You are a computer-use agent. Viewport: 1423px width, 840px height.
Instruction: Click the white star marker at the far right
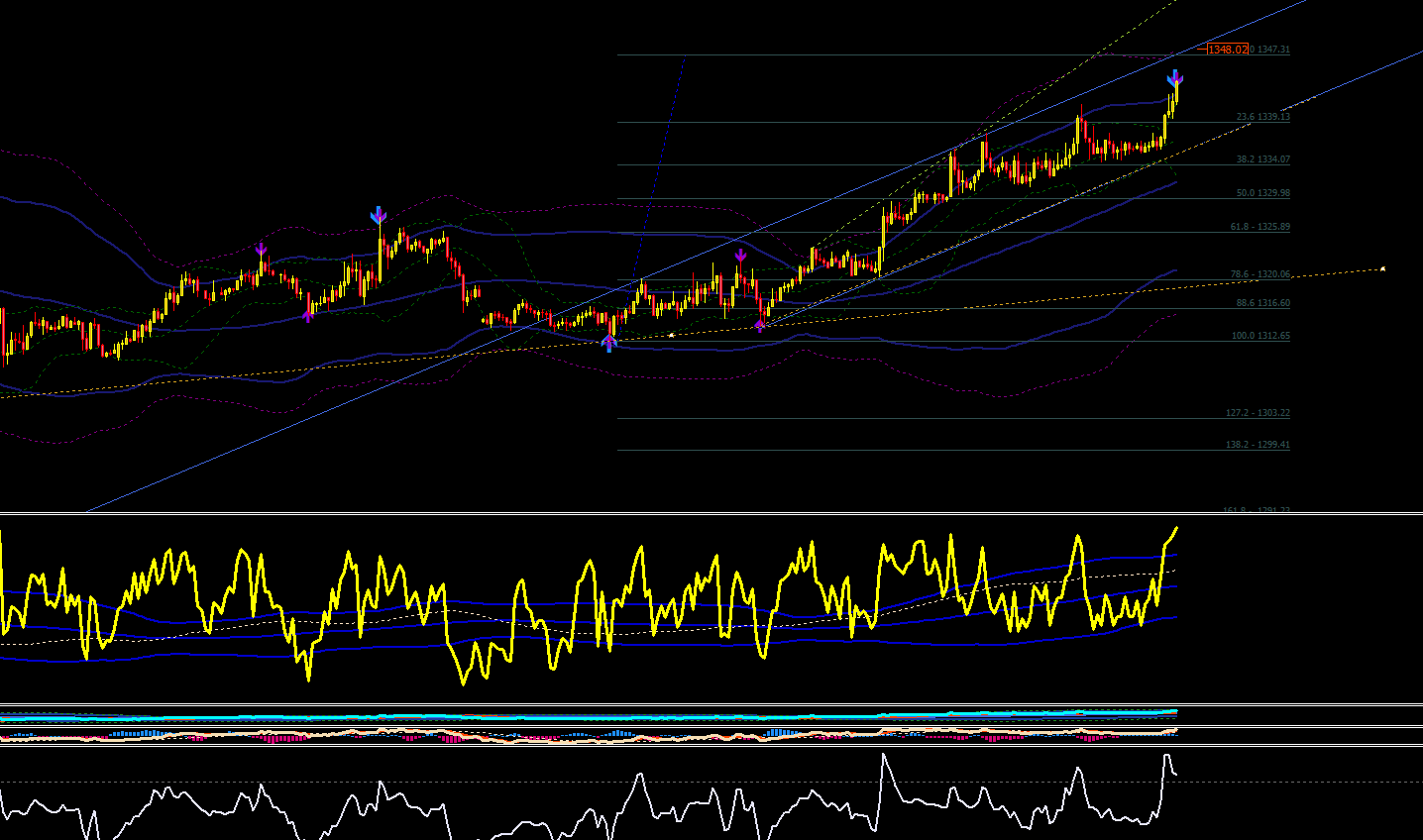[1382, 268]
